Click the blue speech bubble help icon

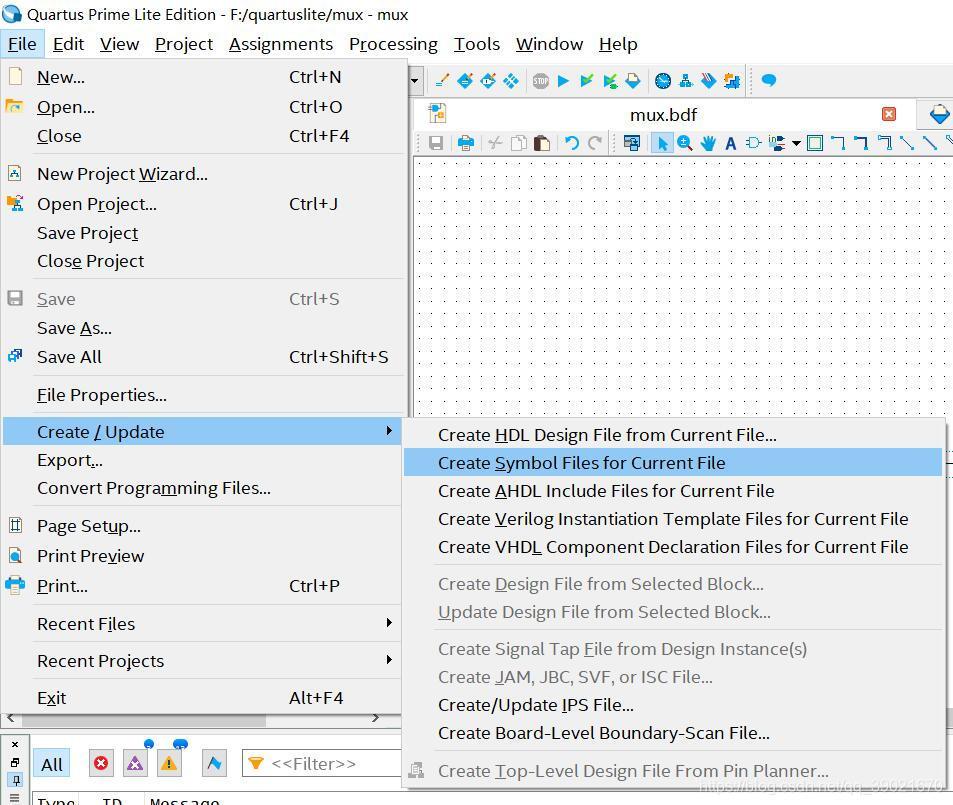[769, 80]
